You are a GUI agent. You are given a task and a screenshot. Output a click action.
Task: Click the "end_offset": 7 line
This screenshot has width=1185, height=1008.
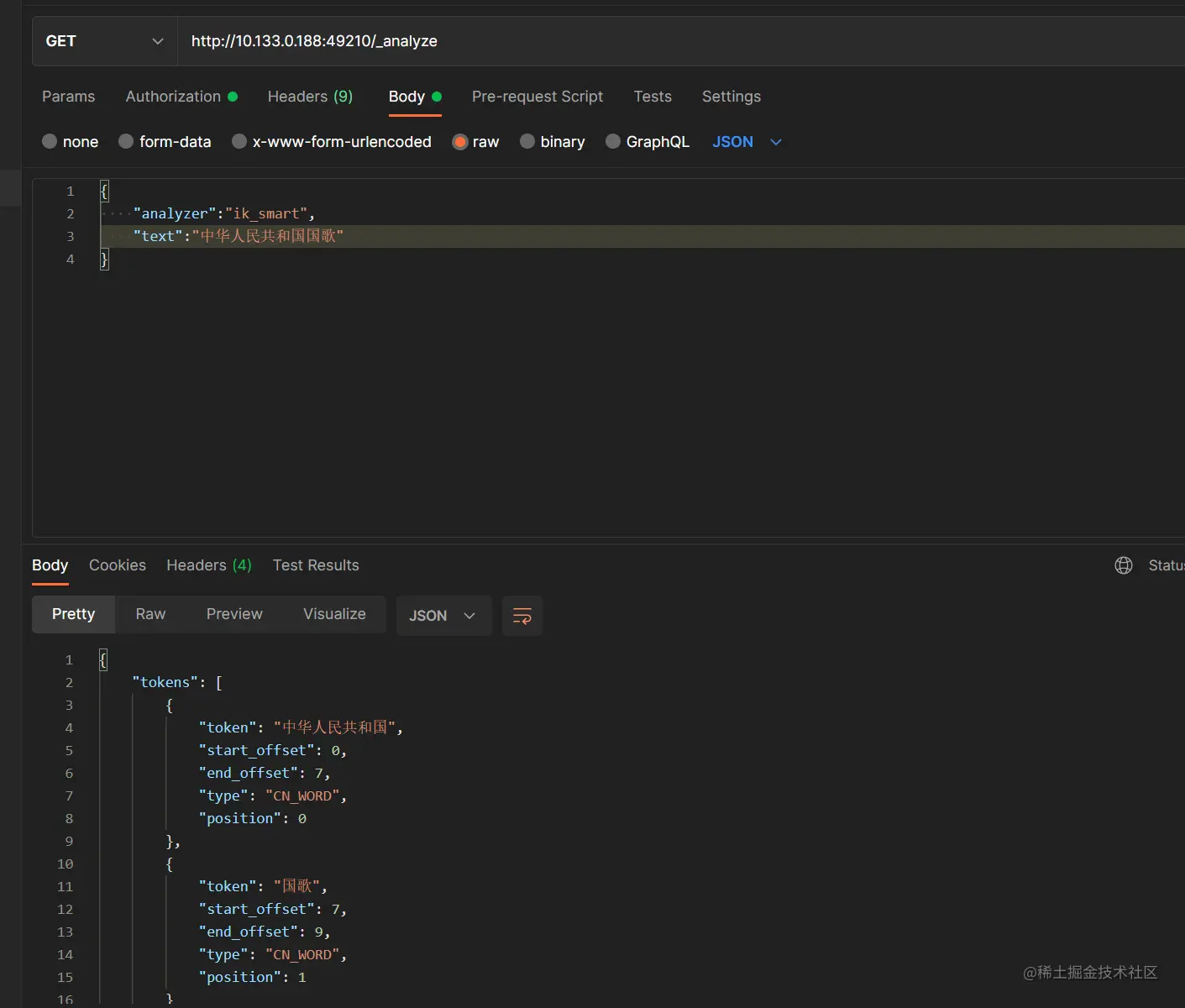click(265, 774)
